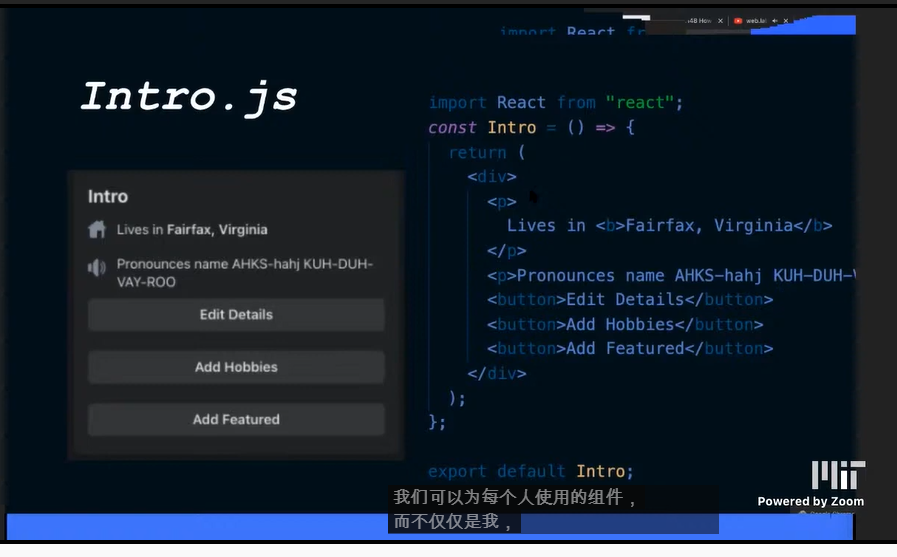Close the web.lab browser tab
This screenshot has height=557, width=897.
[785, 21]
